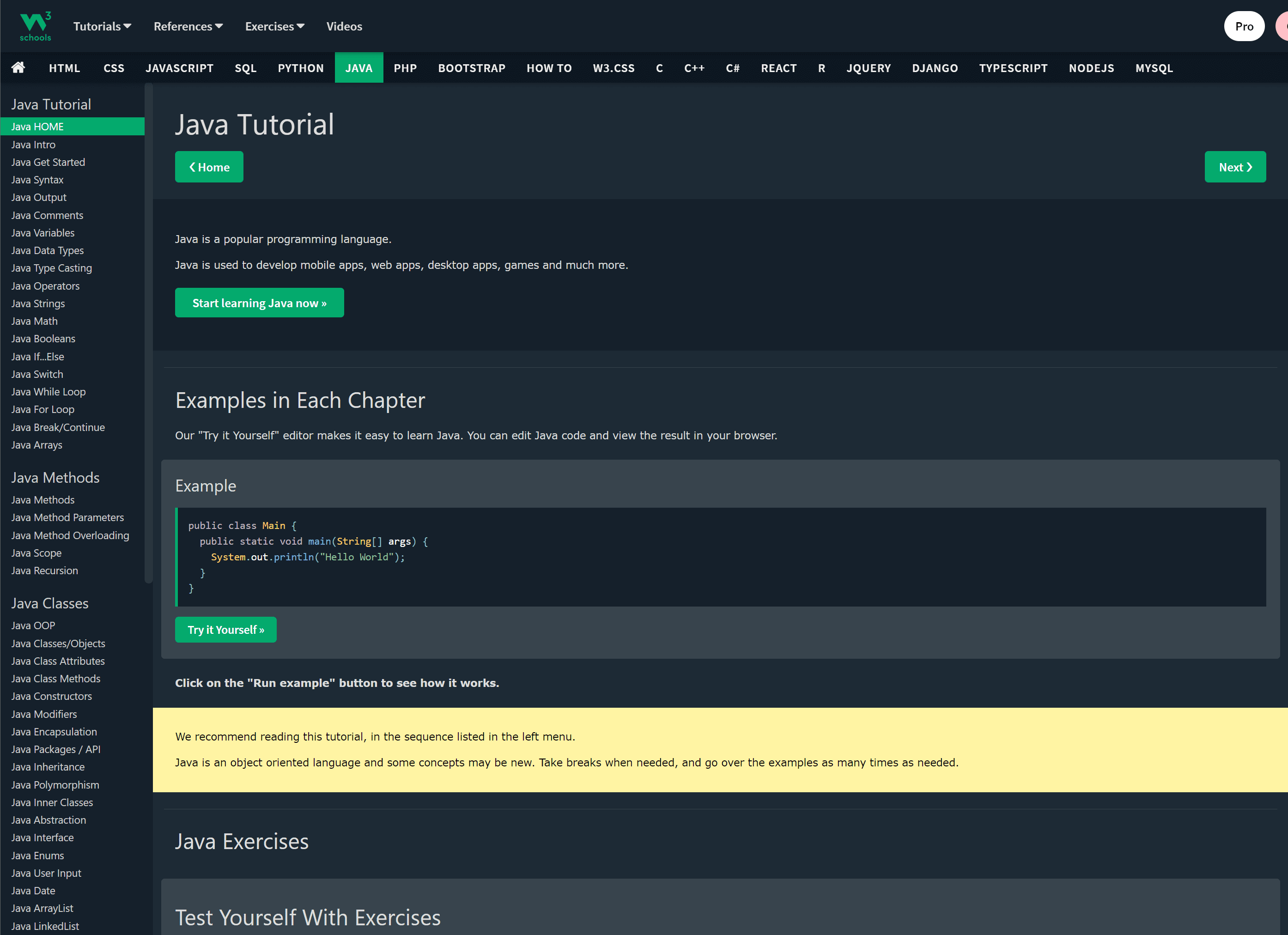Go to Java Class Methods page
This screenshot has width=1288, height=935.
tap(55, 678)
